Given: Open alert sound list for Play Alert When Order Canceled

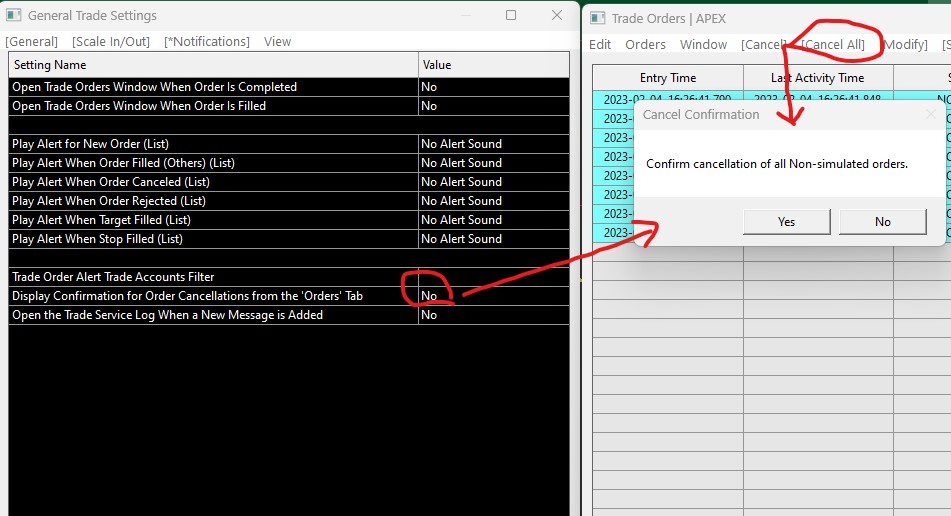Looking at the screenshot, I should (x=494, y=182).
